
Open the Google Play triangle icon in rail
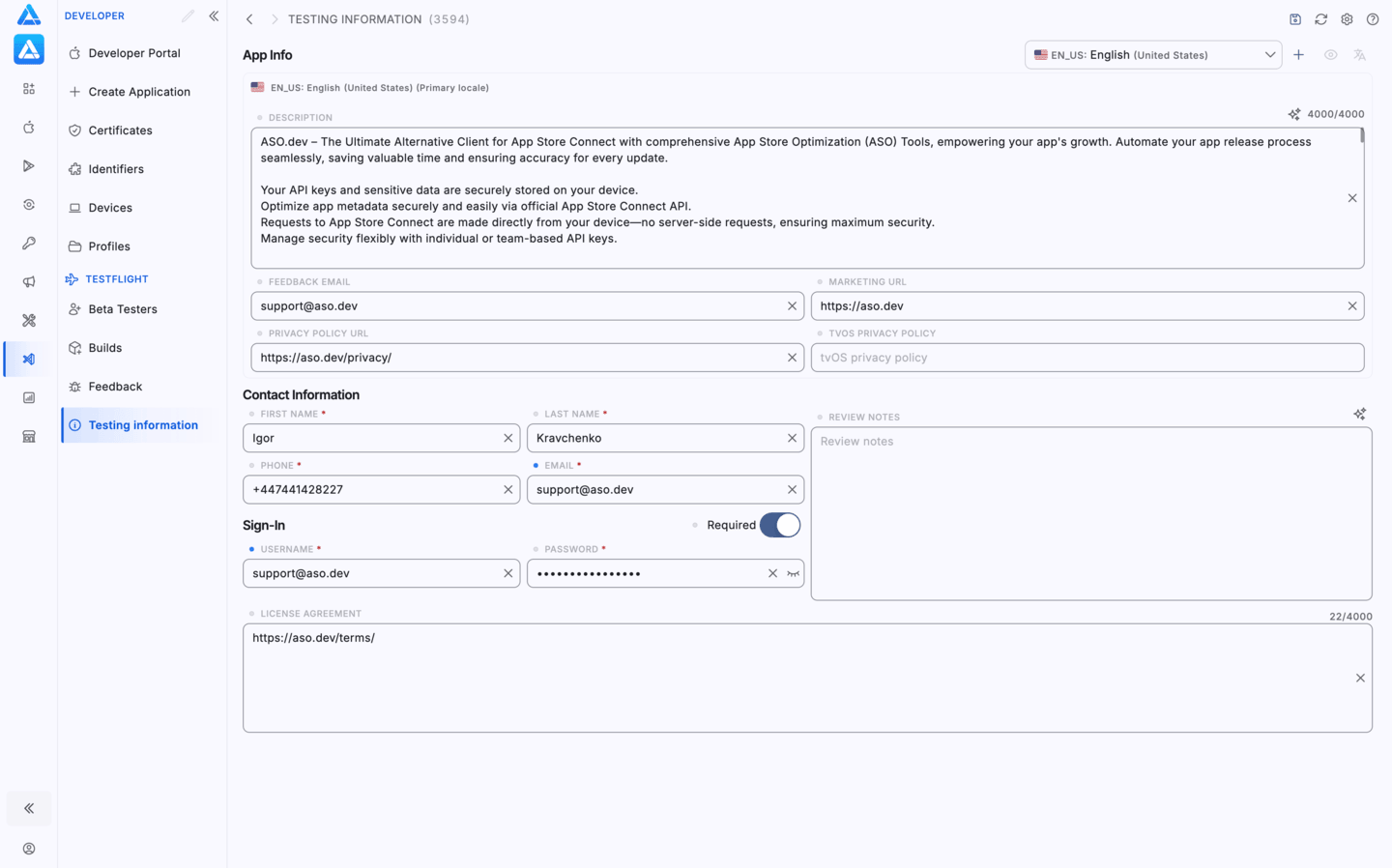[x=29, y=166]
